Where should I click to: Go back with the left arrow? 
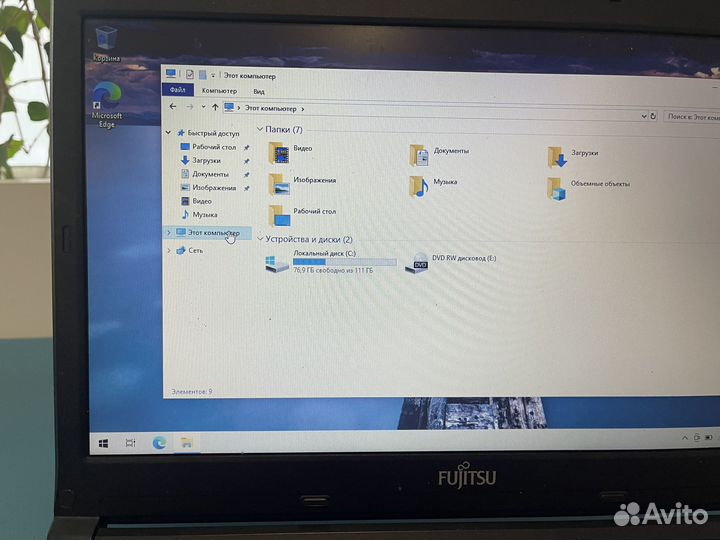click(173, 107)
